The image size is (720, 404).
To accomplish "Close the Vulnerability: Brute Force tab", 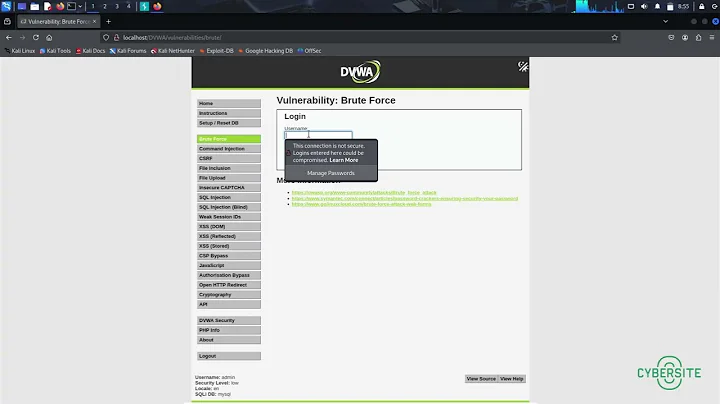I will pos(95,21).
